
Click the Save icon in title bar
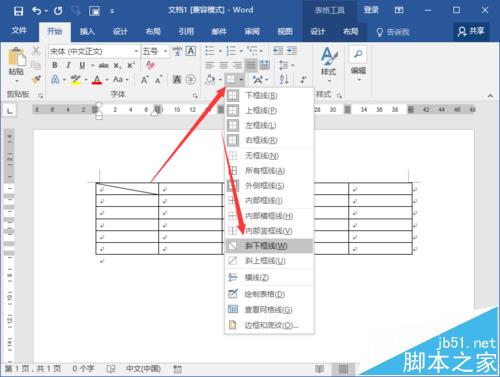[x=18, y=11]
